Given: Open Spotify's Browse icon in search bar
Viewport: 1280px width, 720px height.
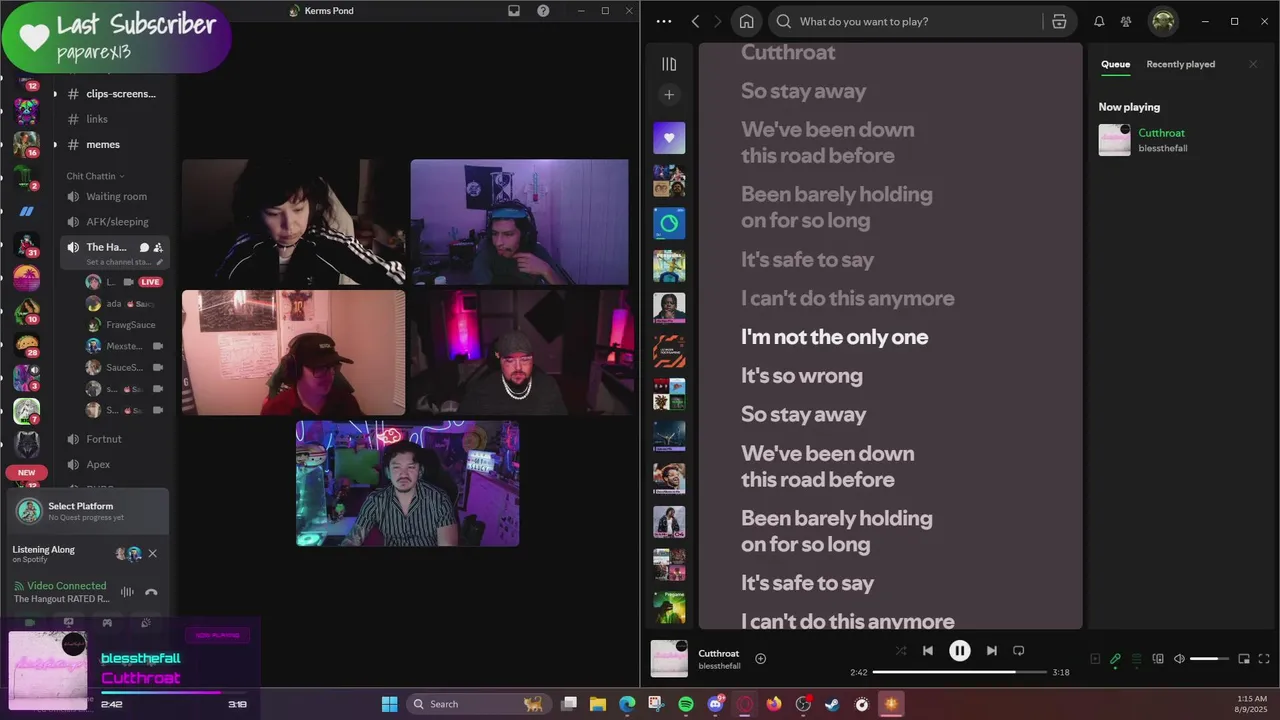Looking at the screenshot, I should coord(1059,22).
